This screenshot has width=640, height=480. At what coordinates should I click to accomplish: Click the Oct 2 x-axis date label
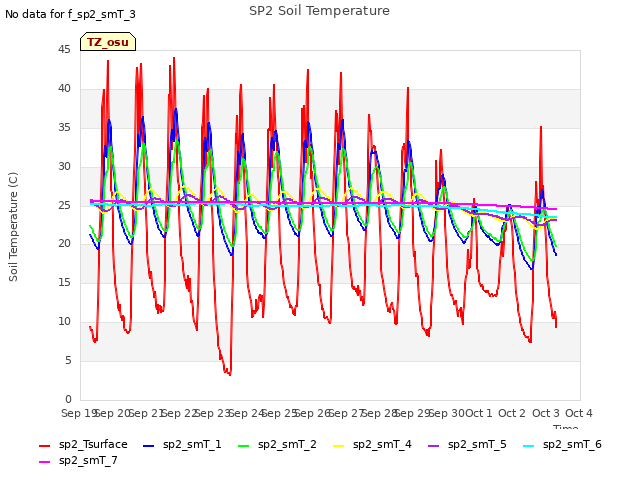point(512,413)
